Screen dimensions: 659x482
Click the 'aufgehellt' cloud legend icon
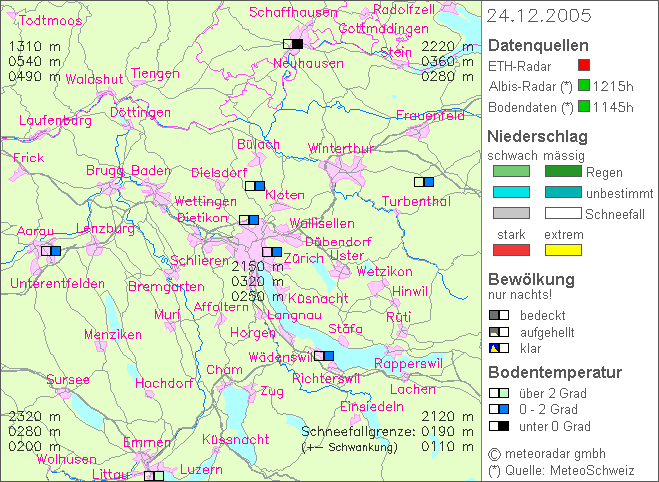[499, 332]
